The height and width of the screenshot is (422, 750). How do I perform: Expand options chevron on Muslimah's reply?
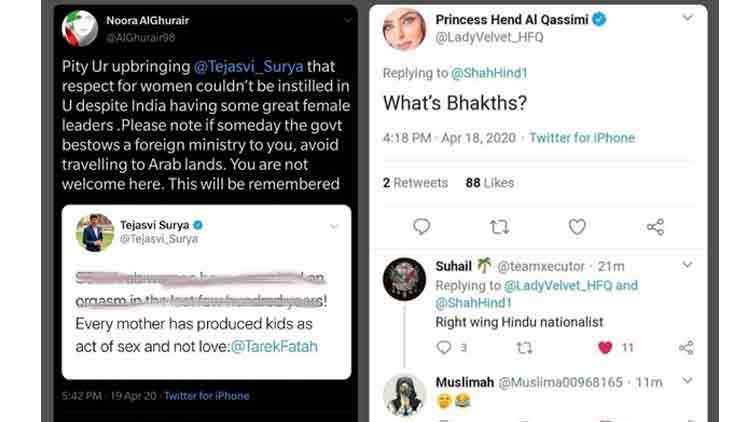coord(687,381)
